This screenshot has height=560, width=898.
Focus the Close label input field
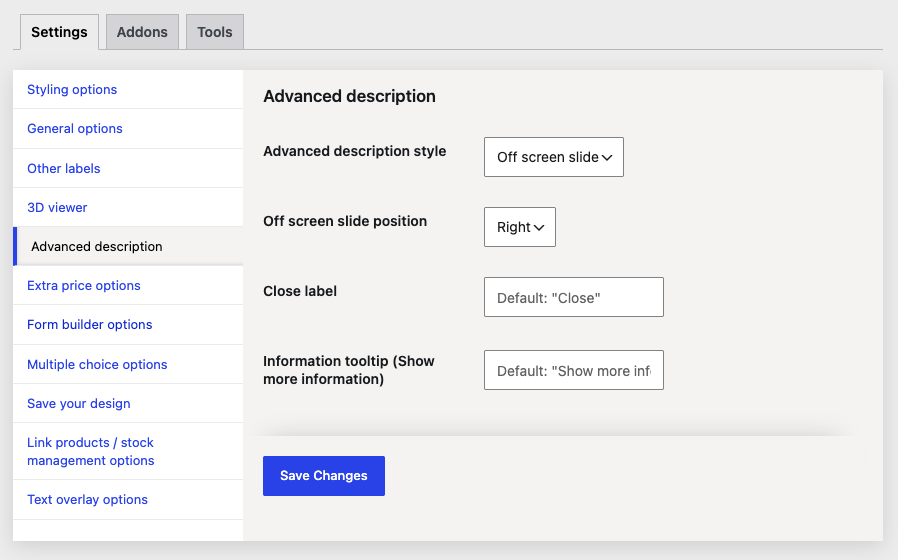click(x=574, y=297)
